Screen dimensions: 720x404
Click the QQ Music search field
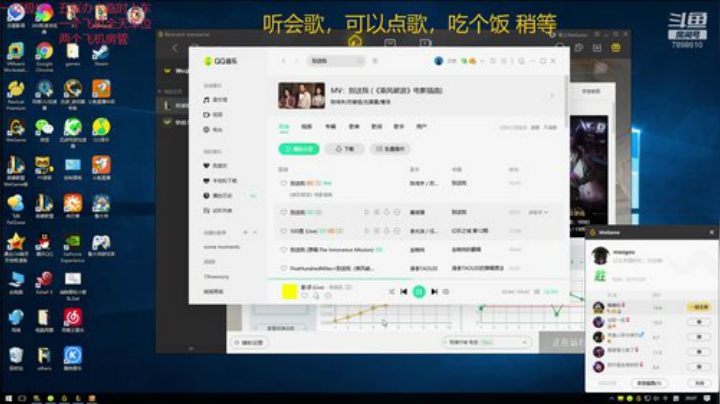336,61
